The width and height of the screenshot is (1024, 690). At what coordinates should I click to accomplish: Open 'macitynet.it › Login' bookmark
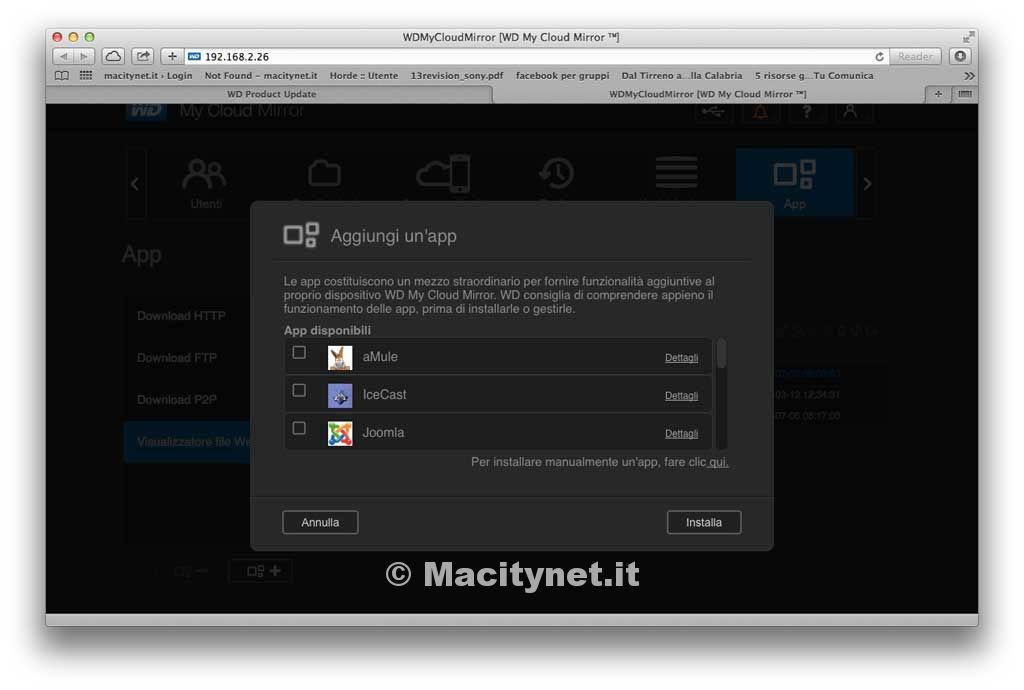tap(148, 76)
